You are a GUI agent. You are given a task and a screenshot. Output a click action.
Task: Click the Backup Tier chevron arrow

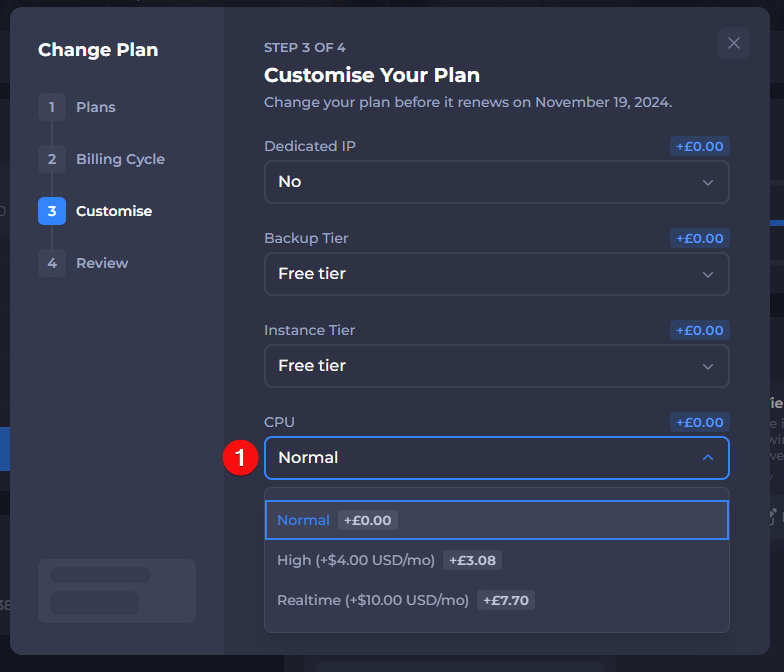coord(708,274)
